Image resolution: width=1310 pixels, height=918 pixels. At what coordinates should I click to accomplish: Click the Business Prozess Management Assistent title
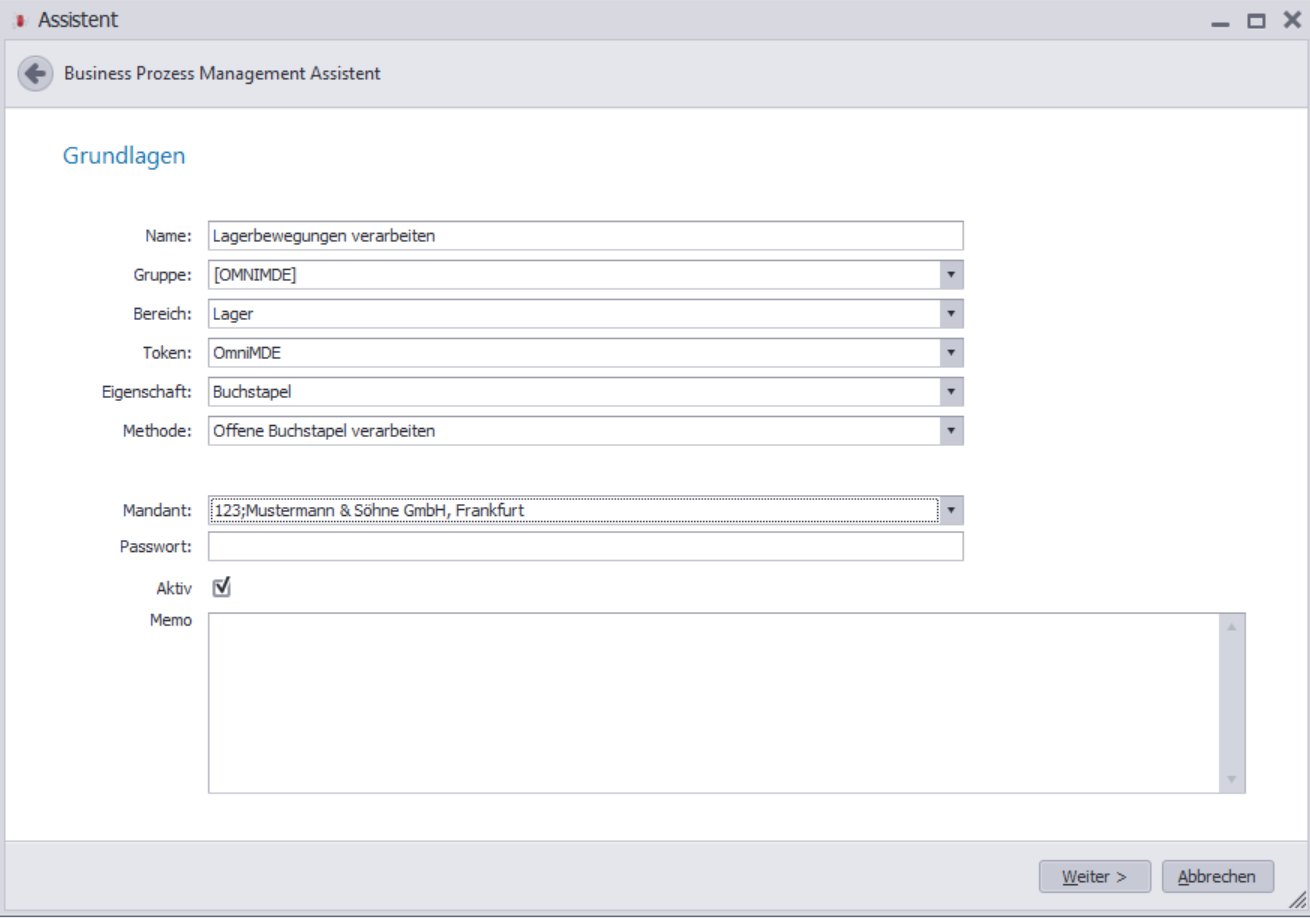[222, 74]
